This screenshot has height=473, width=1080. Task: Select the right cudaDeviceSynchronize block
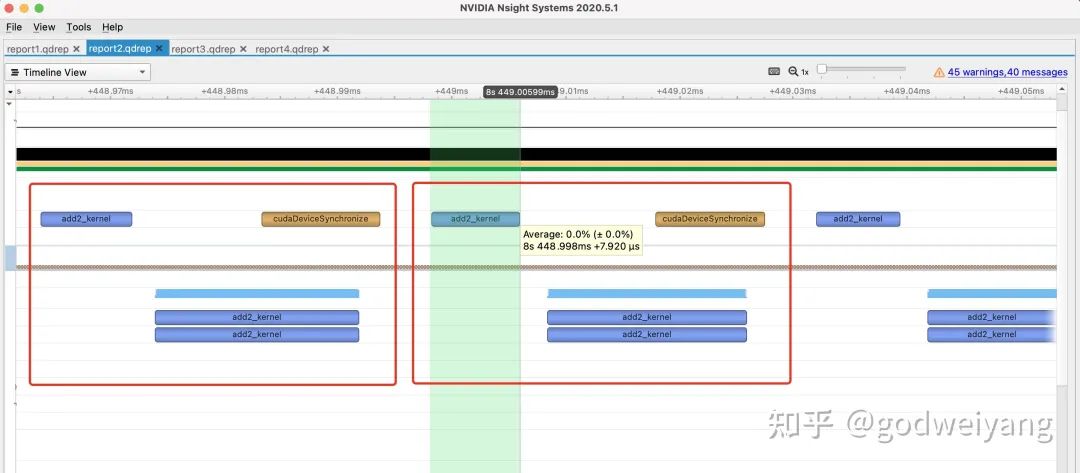pos(709,219)
